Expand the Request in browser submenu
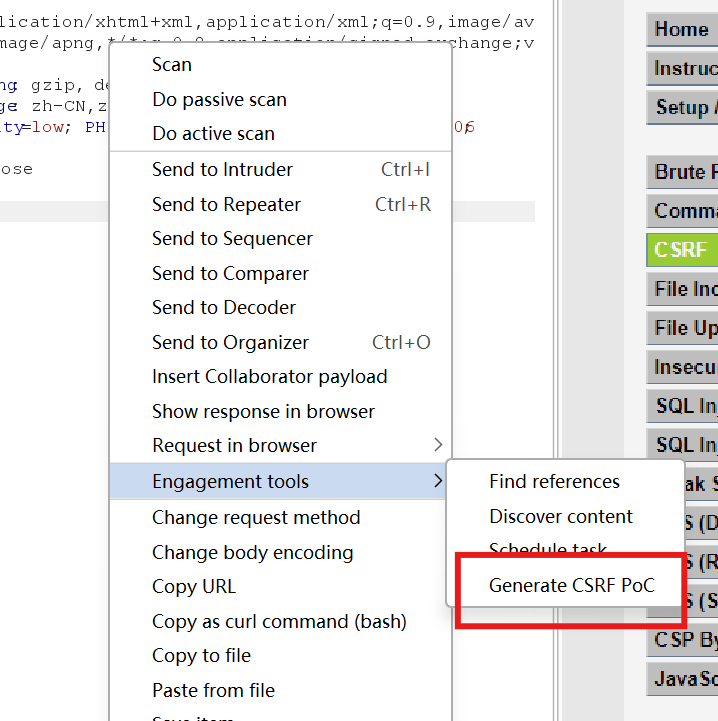Screen dimensions: 718x721 point(235,446)
